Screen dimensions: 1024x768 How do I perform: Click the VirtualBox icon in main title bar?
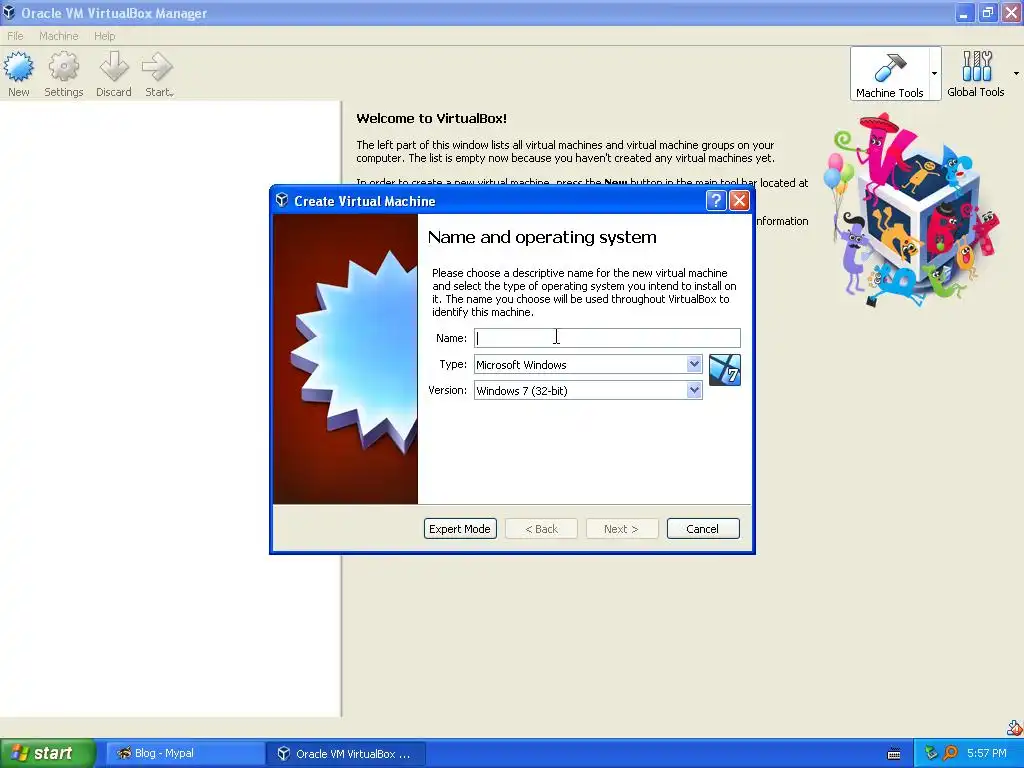point(8,12)
